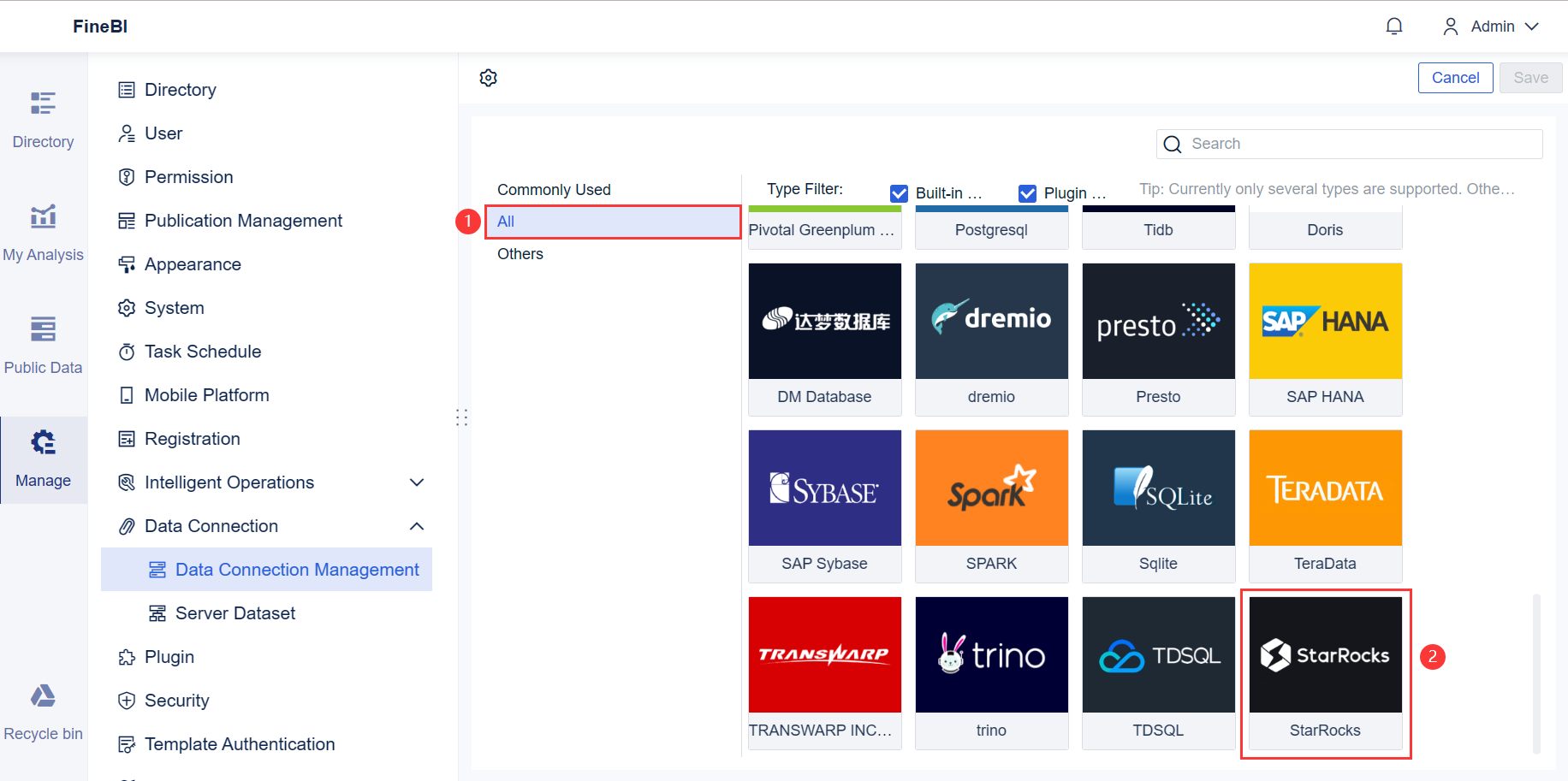The height and width of the screenshot is (781, 1568).
Task: Uncheck the Built-in type filter checkbox
Action: [x=899, y=193]
